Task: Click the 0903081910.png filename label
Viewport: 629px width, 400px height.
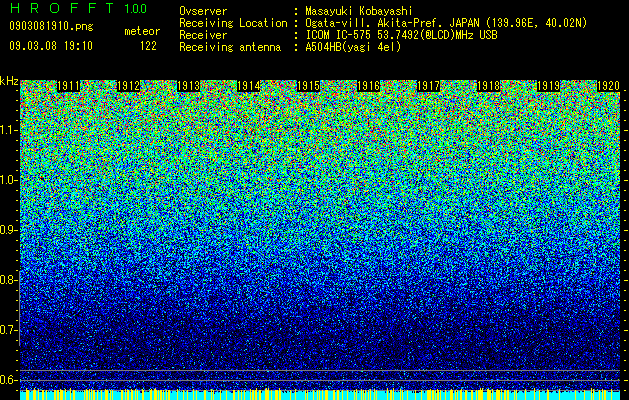Action: tap(51, 26)
